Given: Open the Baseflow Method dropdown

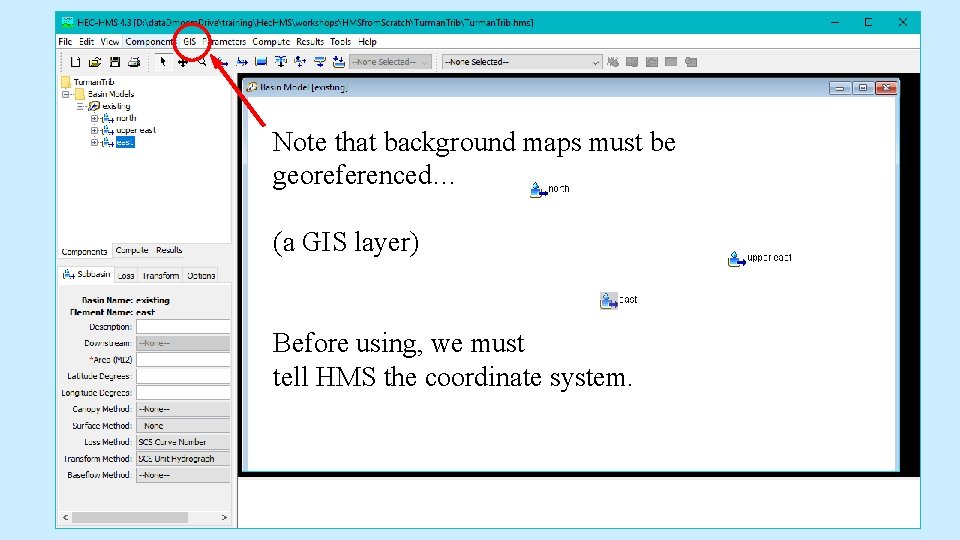Looking at the screenshot, I should click(x=183, y=475).
